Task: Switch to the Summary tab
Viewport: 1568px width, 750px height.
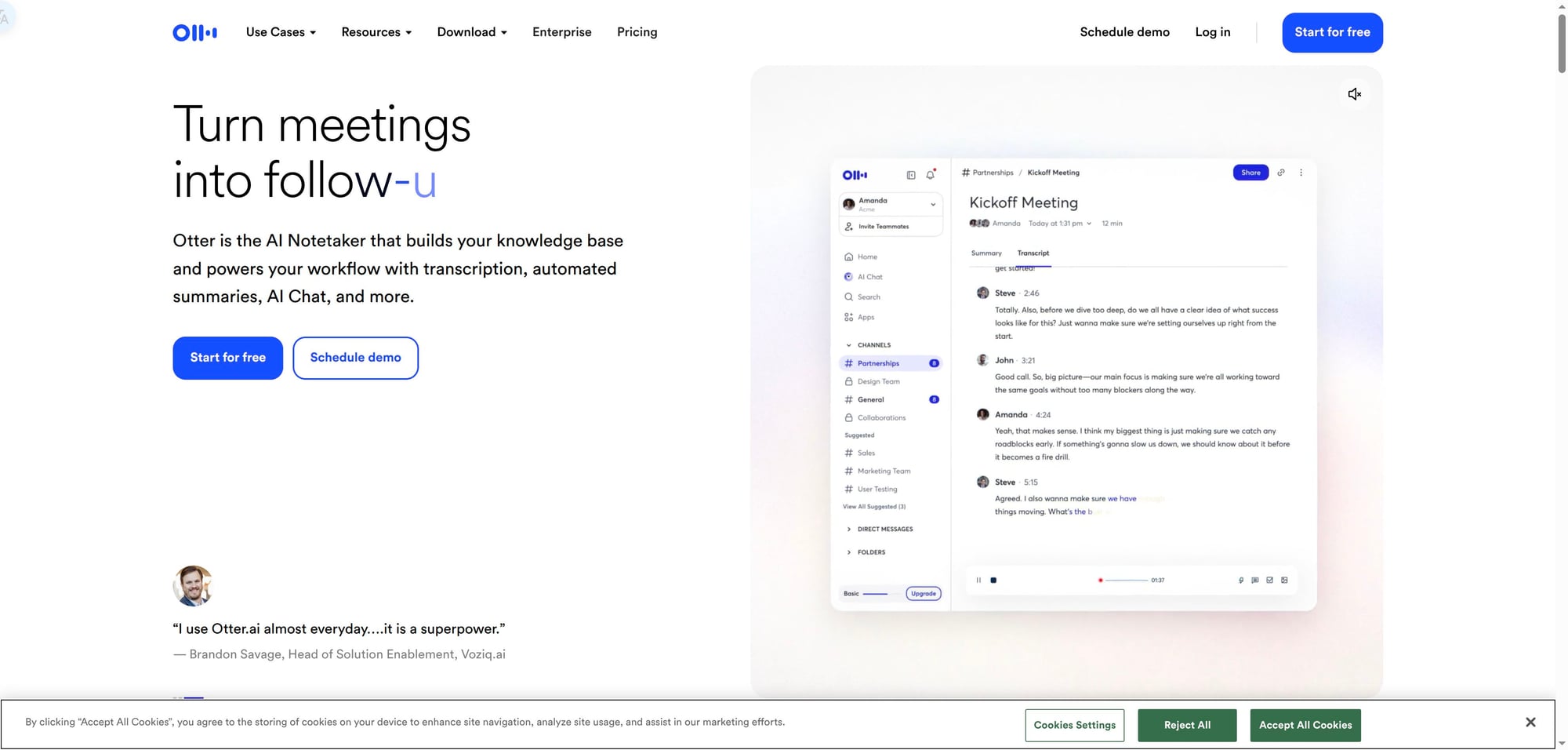Action: 985,253
